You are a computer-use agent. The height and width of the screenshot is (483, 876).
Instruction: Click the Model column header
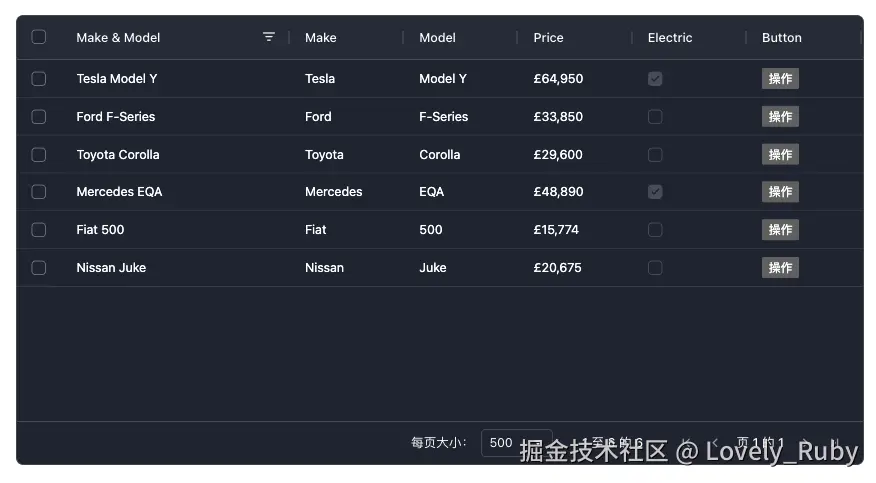point(437,38)
